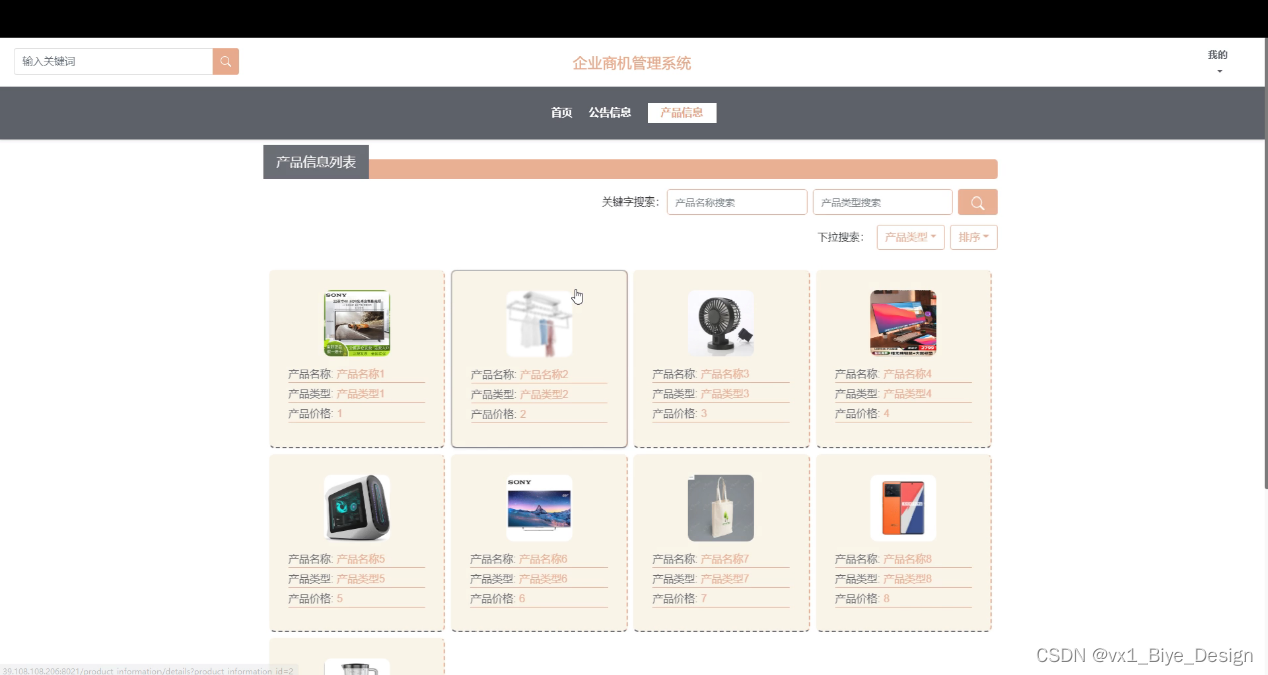Click the 产品名称8 name text
This screenshot has width=1268, height=675.
tap(908, 559)
